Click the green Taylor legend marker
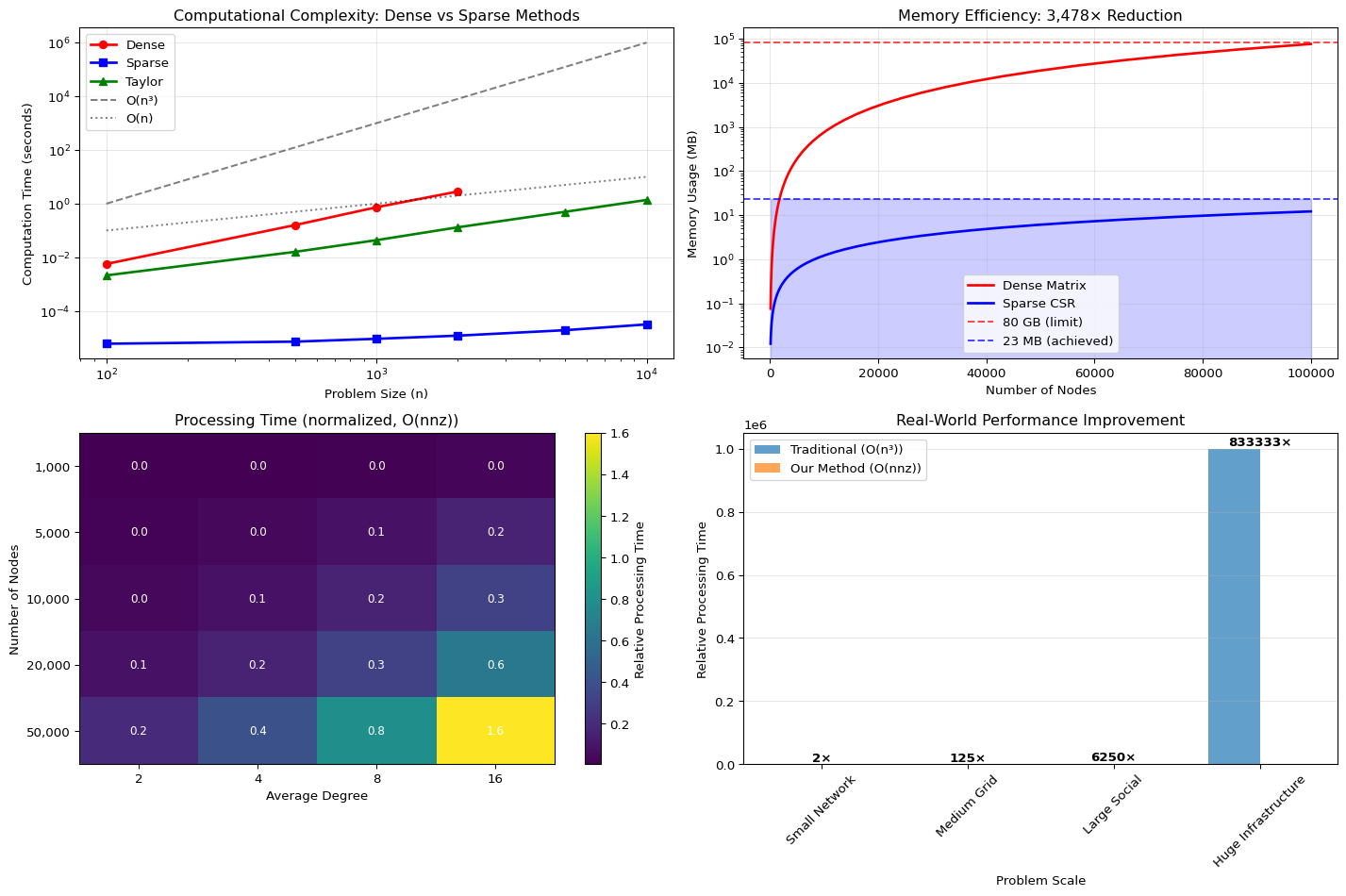This screenshot has height=896, width=1346. click(x=107, y=82)
